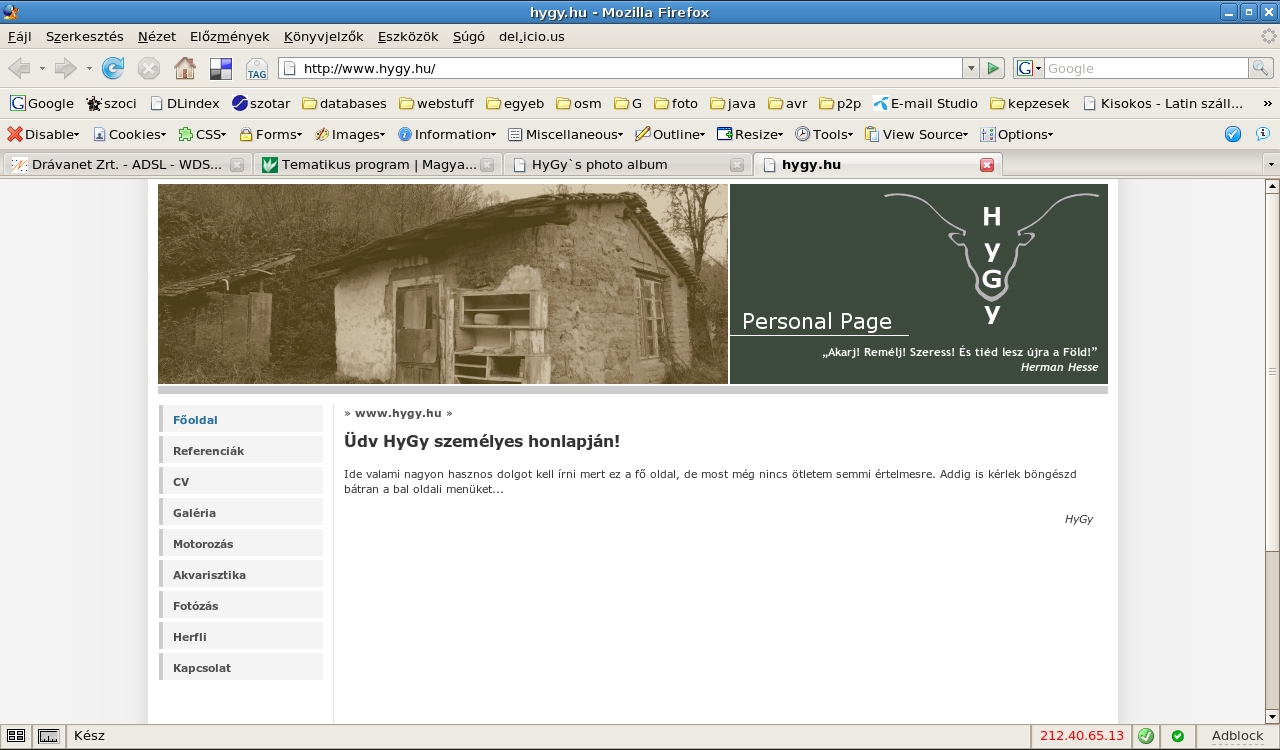Click the green Go arrow button
The image size is (1280, 750).
[993, 68]
